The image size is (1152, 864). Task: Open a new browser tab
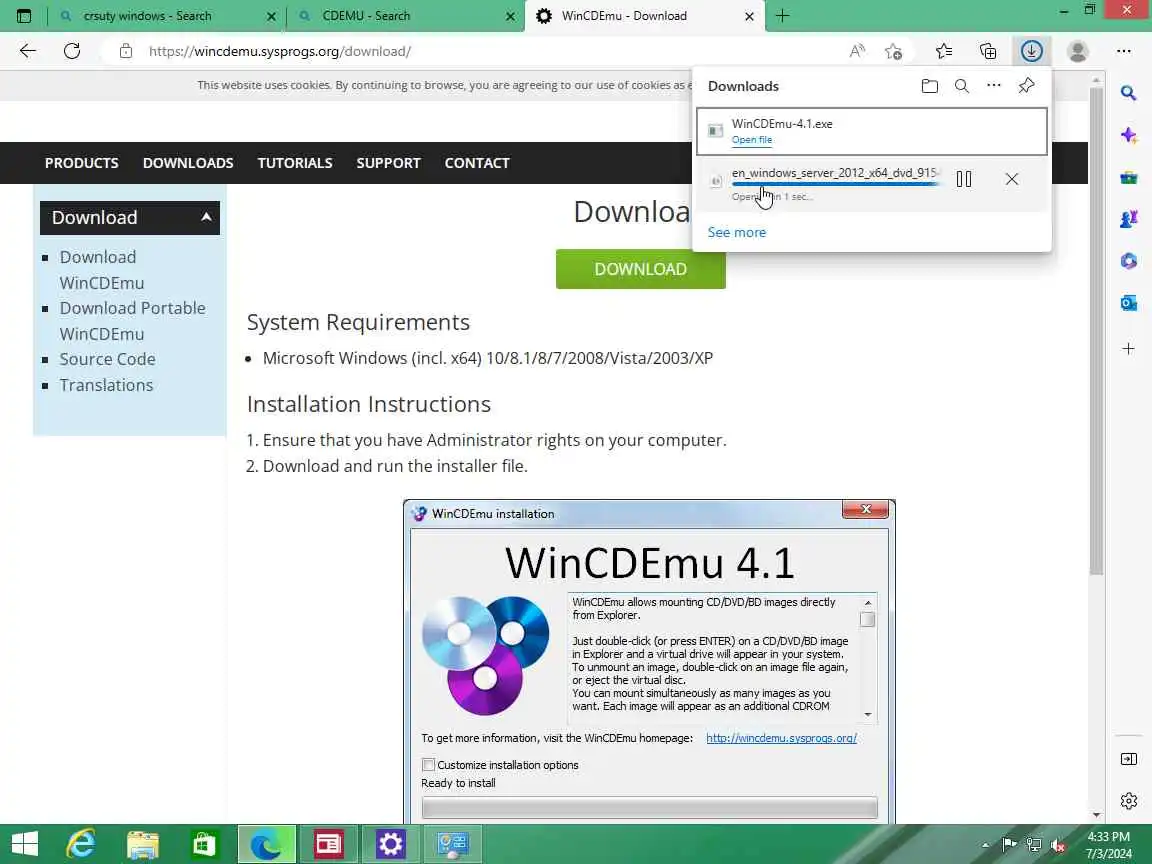(x=782, y=15)
